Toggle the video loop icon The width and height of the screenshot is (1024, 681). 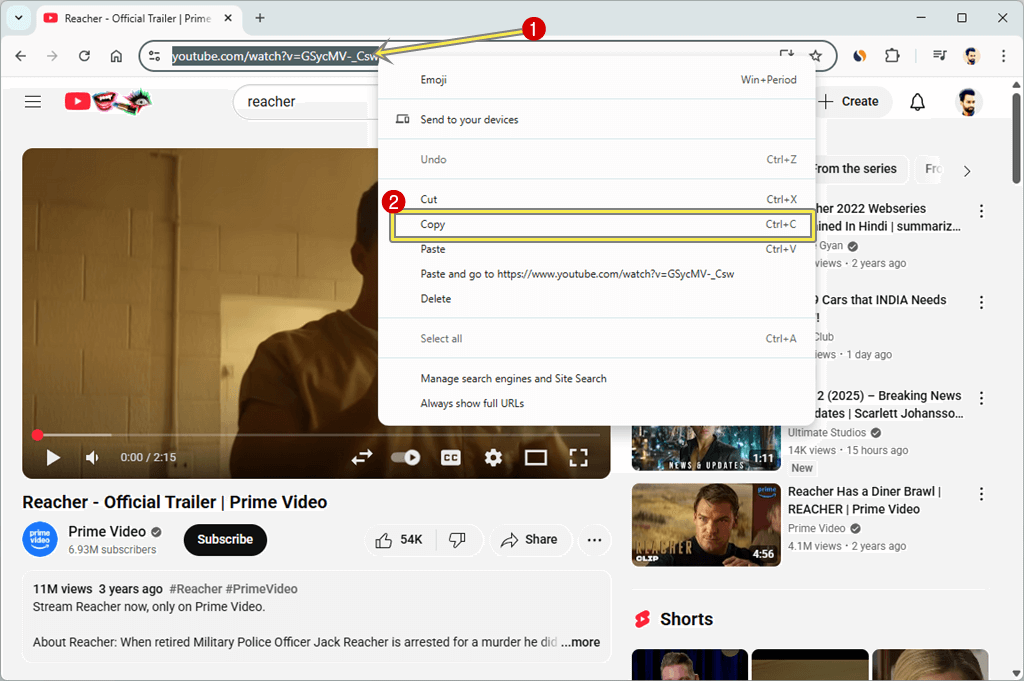pyautogui.click(x=362, y=458)
